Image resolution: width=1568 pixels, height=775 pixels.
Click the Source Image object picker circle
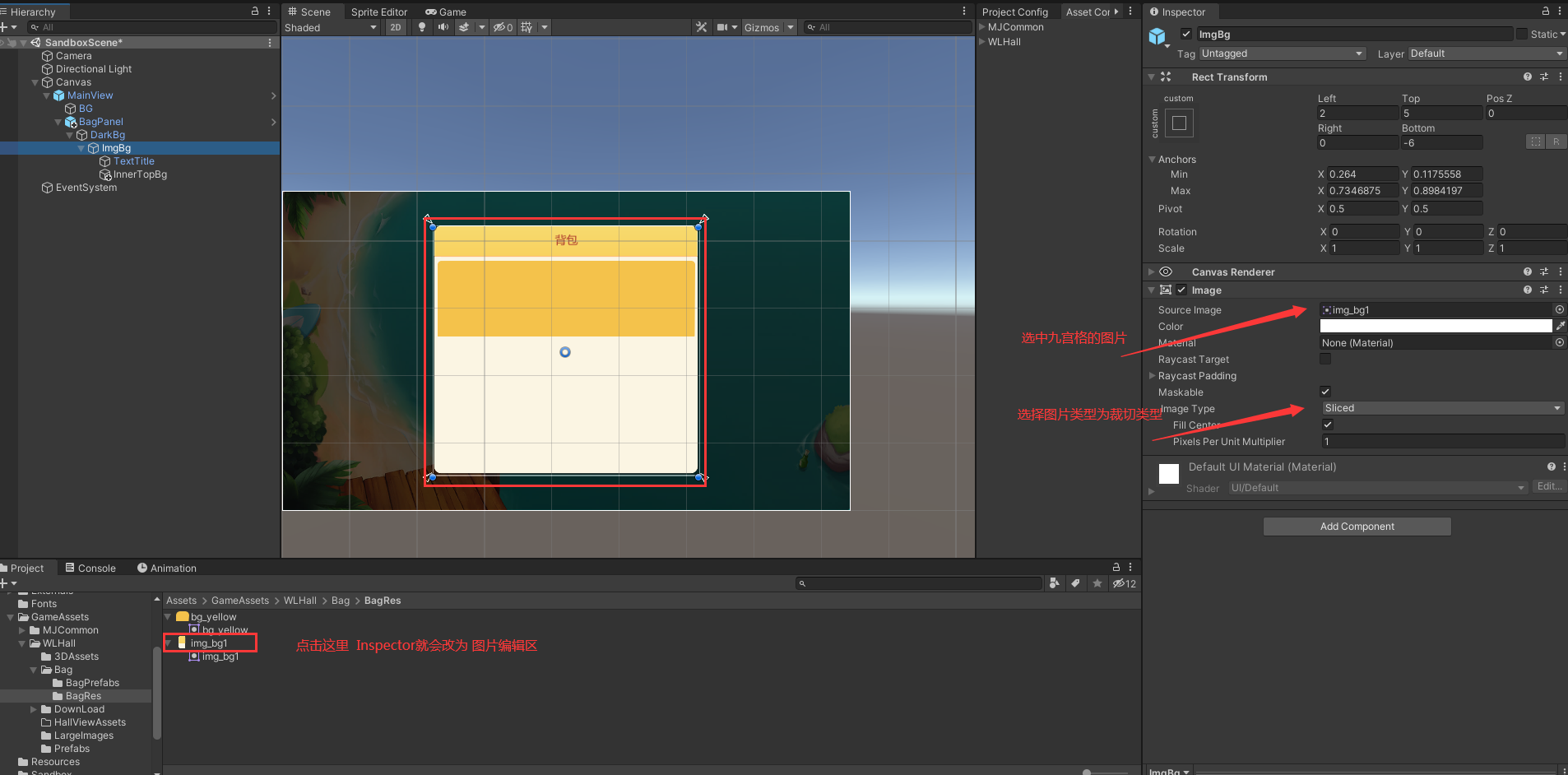[x=1559, y=309]
